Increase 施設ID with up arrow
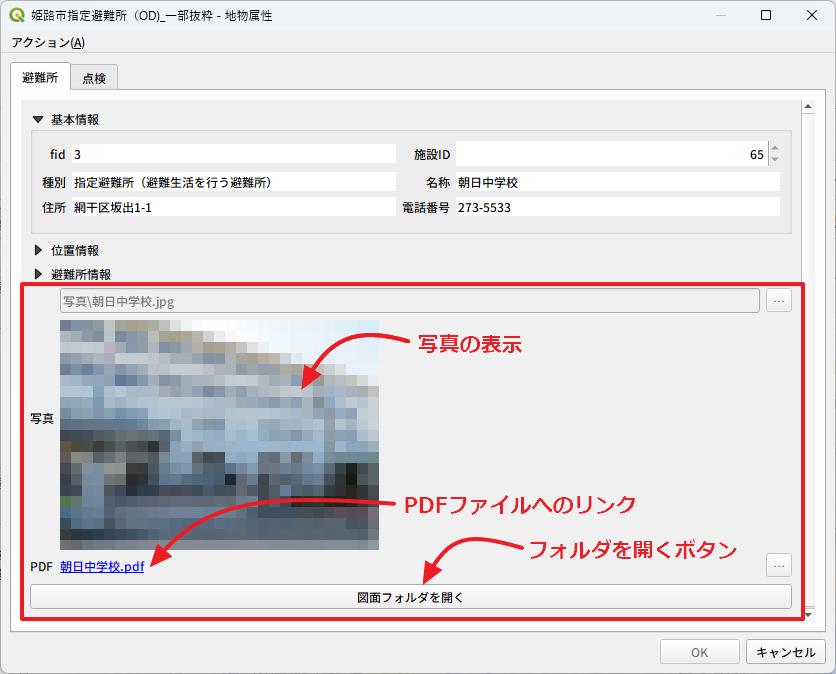836x674 pixels. click(774, 149)
